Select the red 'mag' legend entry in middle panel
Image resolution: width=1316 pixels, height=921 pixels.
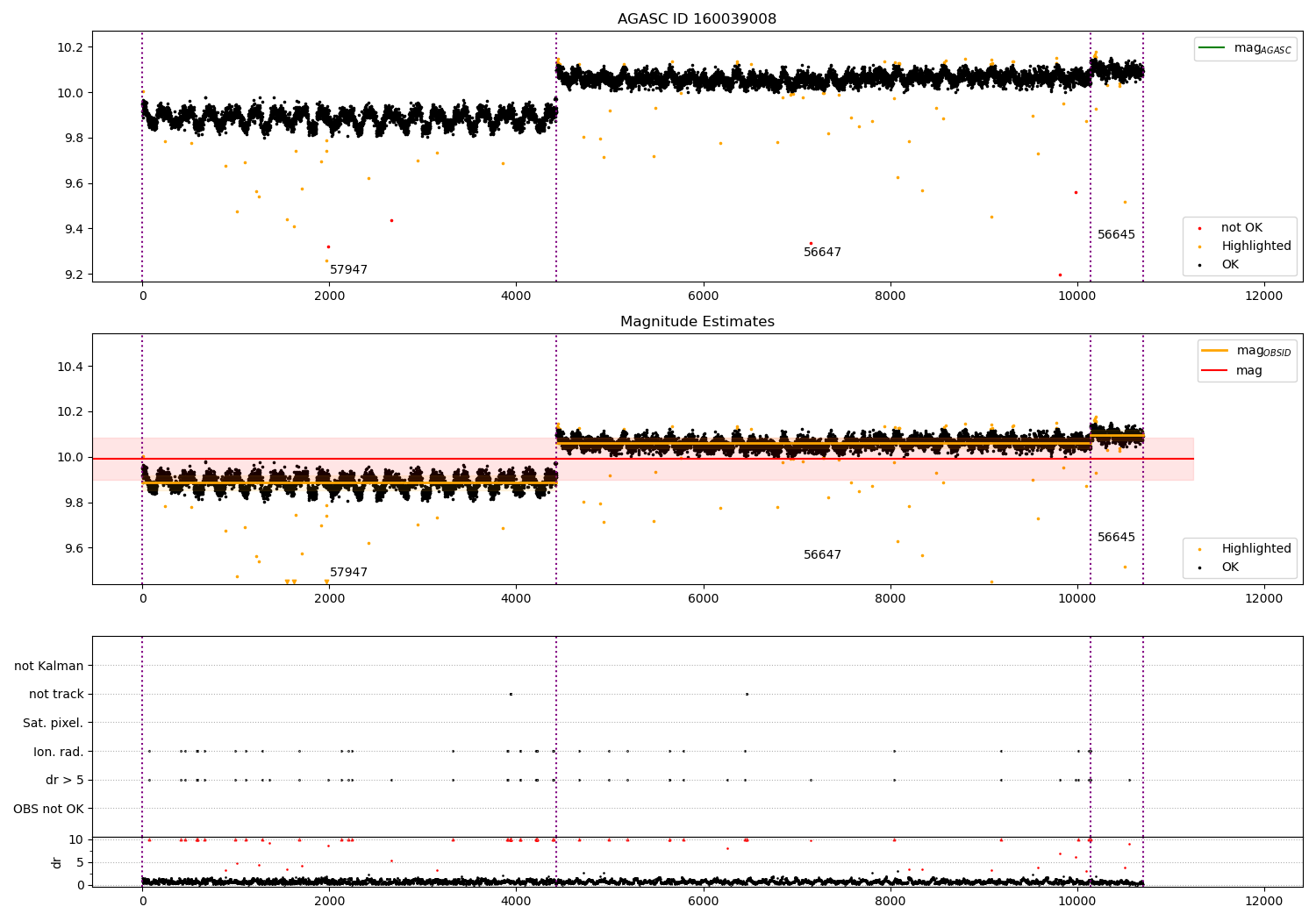[x=1249, y=371]
